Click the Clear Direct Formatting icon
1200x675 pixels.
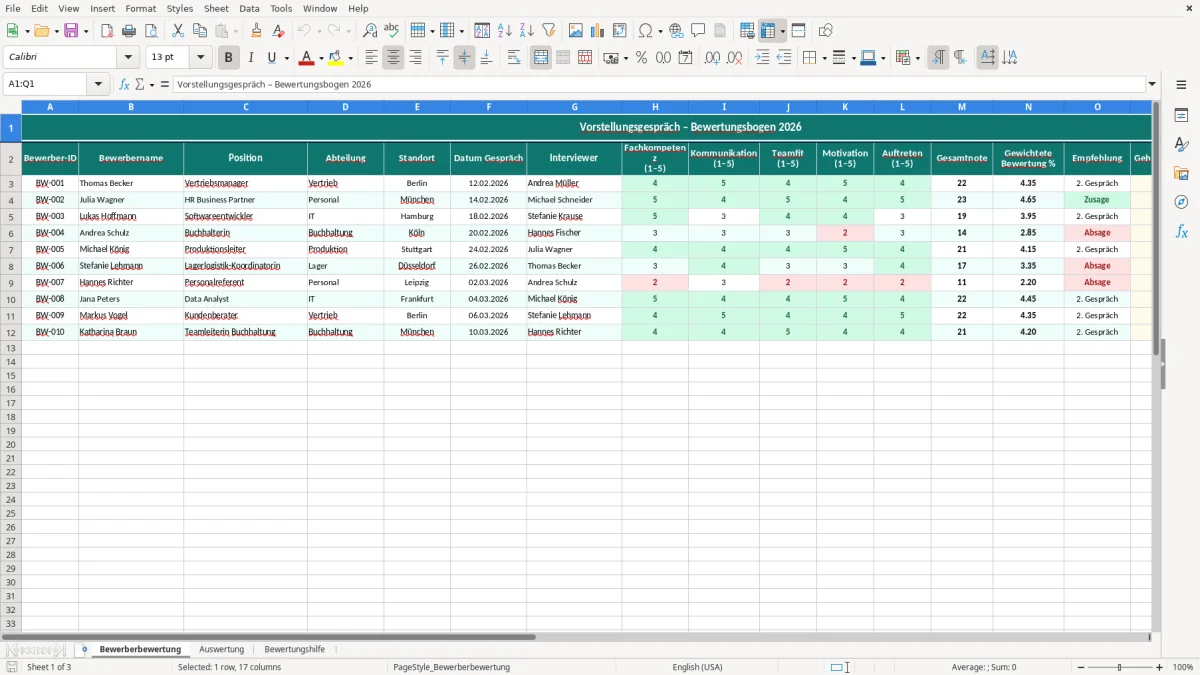coord(279,31)
